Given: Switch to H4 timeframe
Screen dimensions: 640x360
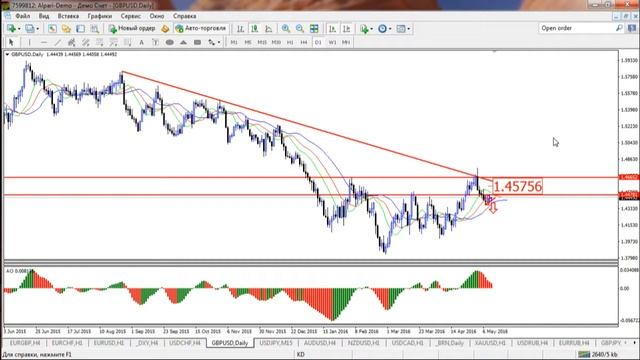Looking at the screenshot, I should click(x=304, y=42).
